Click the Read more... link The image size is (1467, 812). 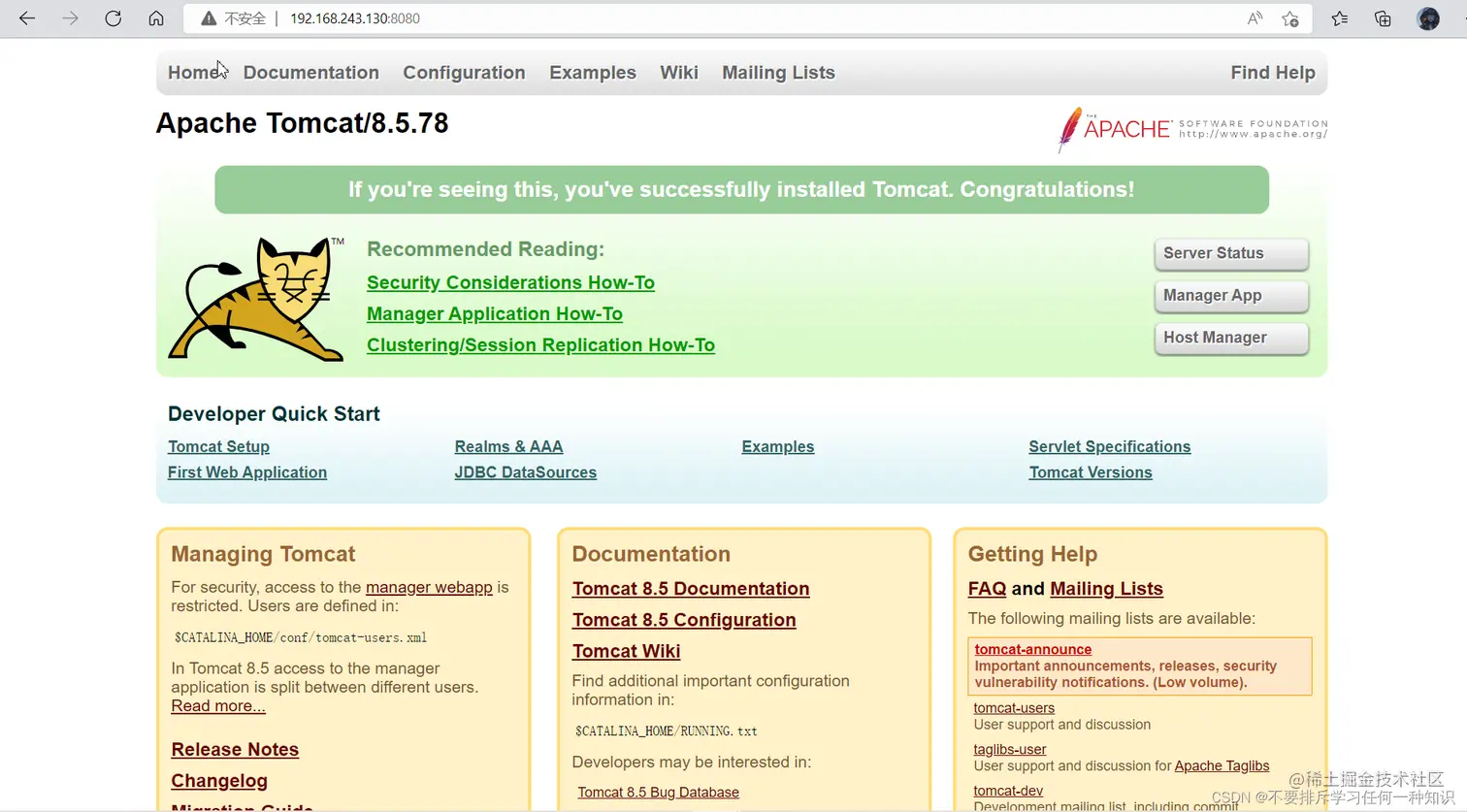[x=218, y=706]
